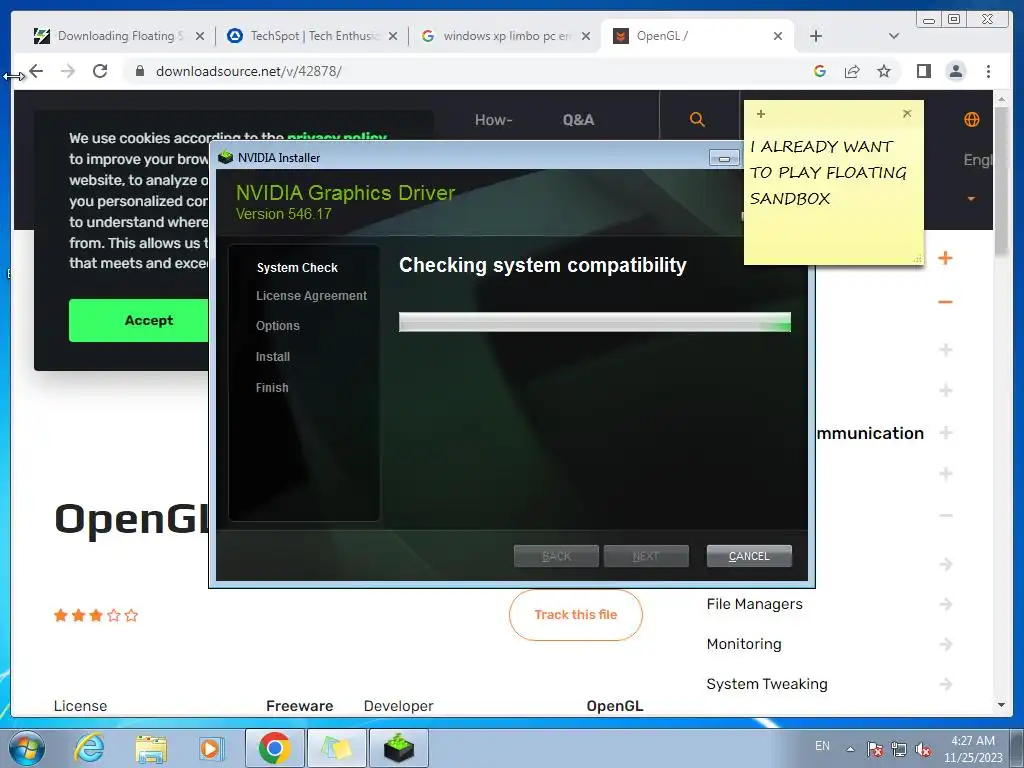1024x768 pixels.
Task: Click the padlock site info icon
Action: coord(139,71)
